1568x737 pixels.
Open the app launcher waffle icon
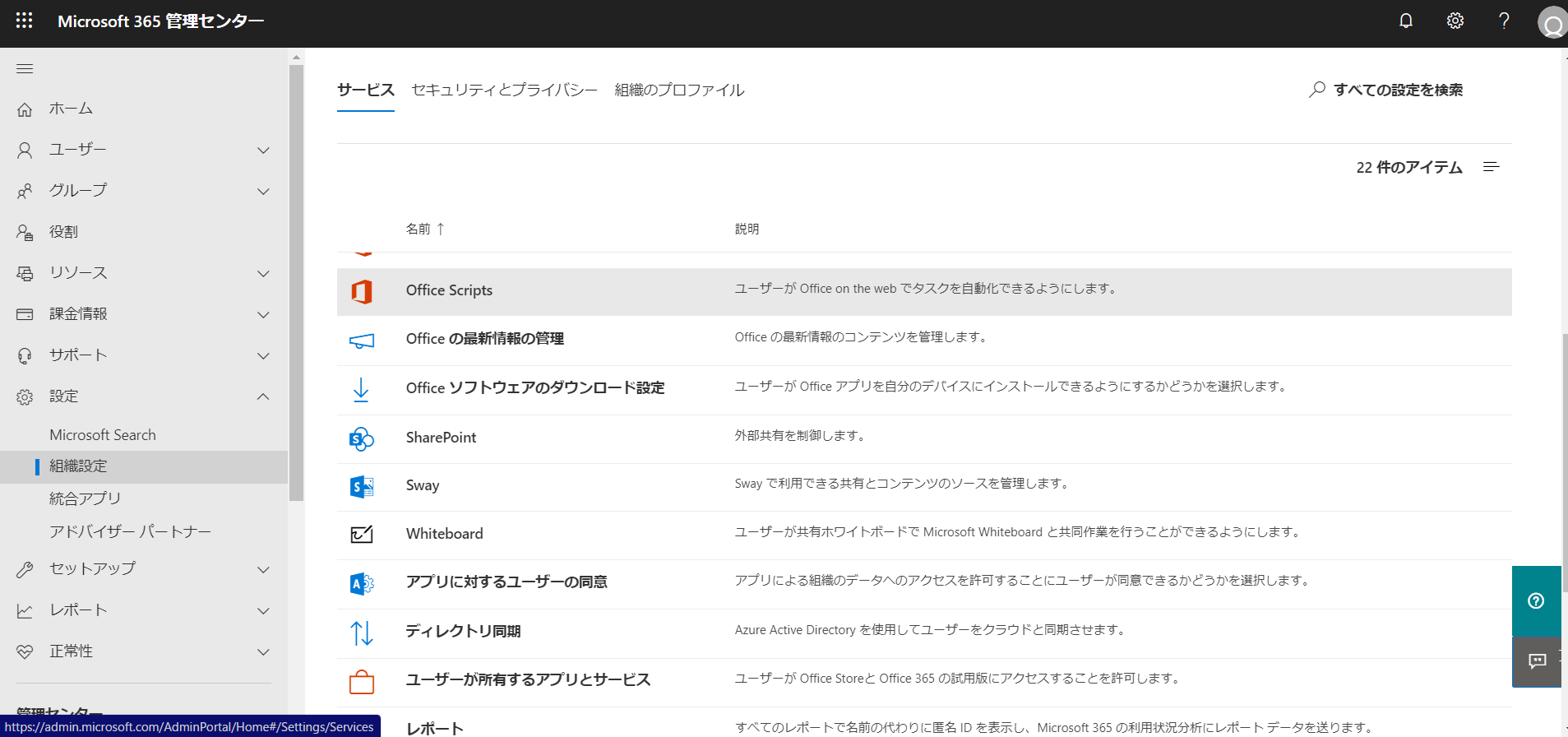[25, 21]
